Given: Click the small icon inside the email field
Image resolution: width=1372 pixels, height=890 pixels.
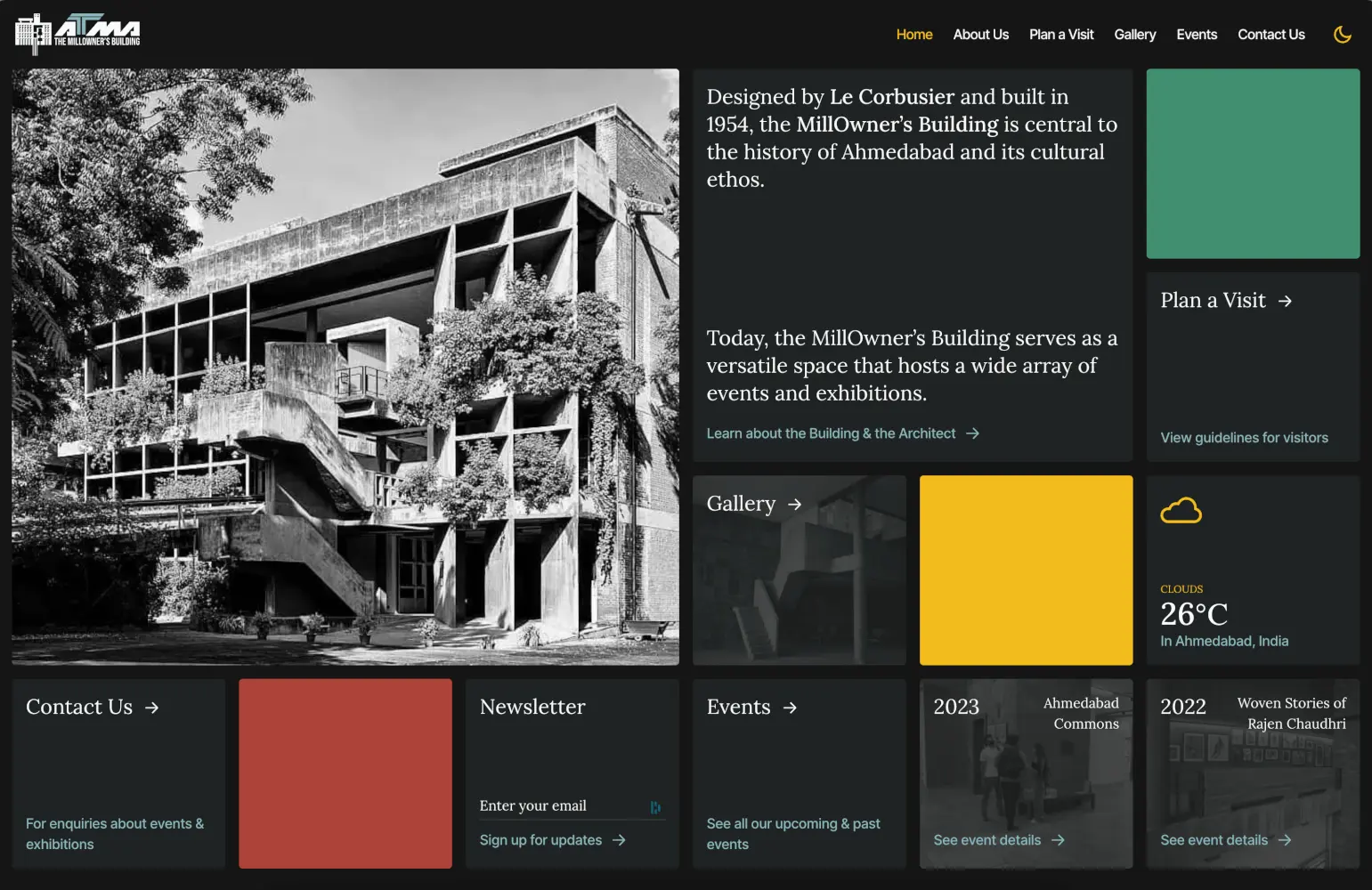Looking at the screenshot, I should (x=656, y=806).
